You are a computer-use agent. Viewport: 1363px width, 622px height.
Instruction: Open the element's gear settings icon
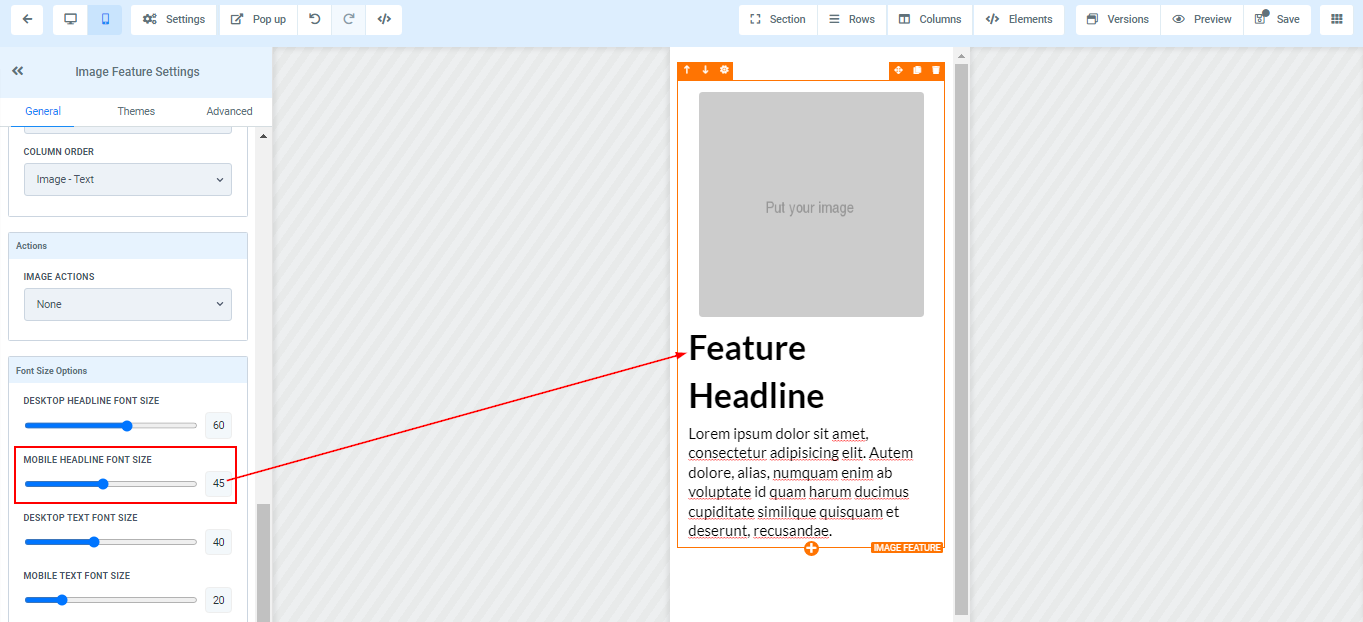click(x=724, y=70)
